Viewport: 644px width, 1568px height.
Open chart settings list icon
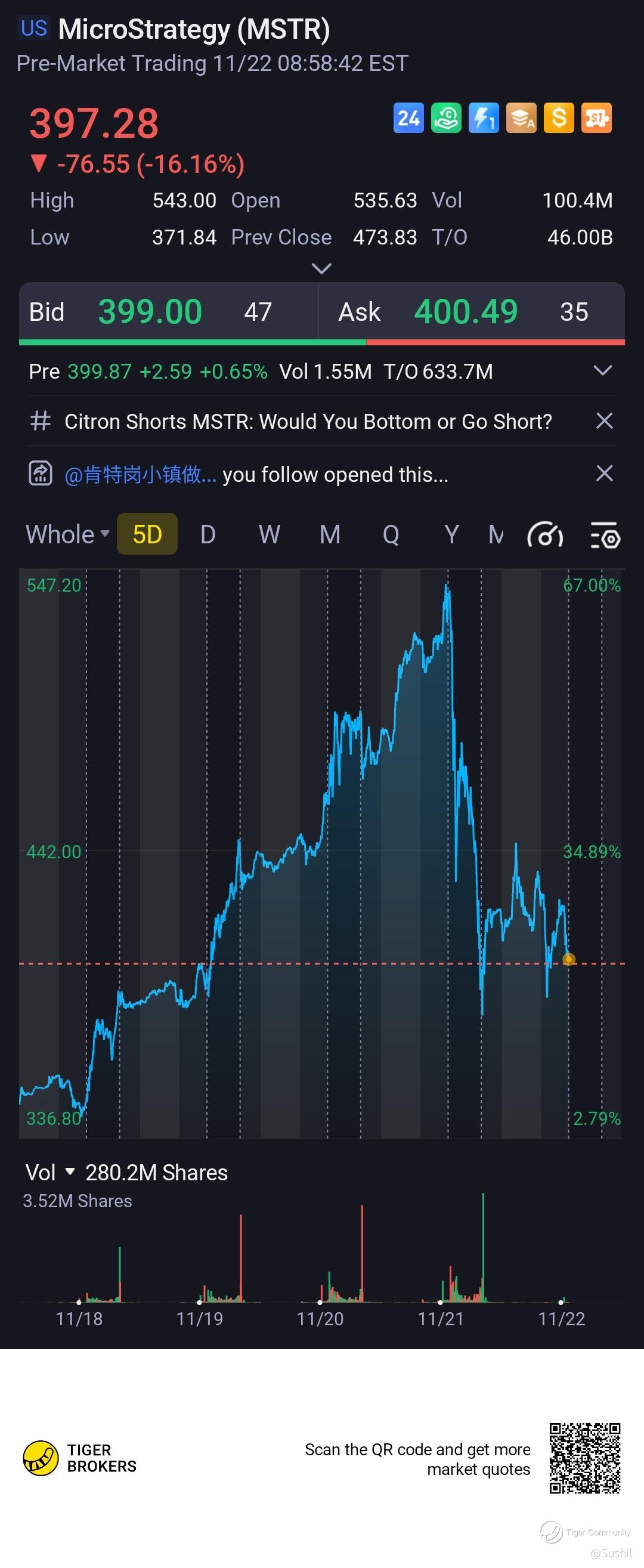coord(605,536)
